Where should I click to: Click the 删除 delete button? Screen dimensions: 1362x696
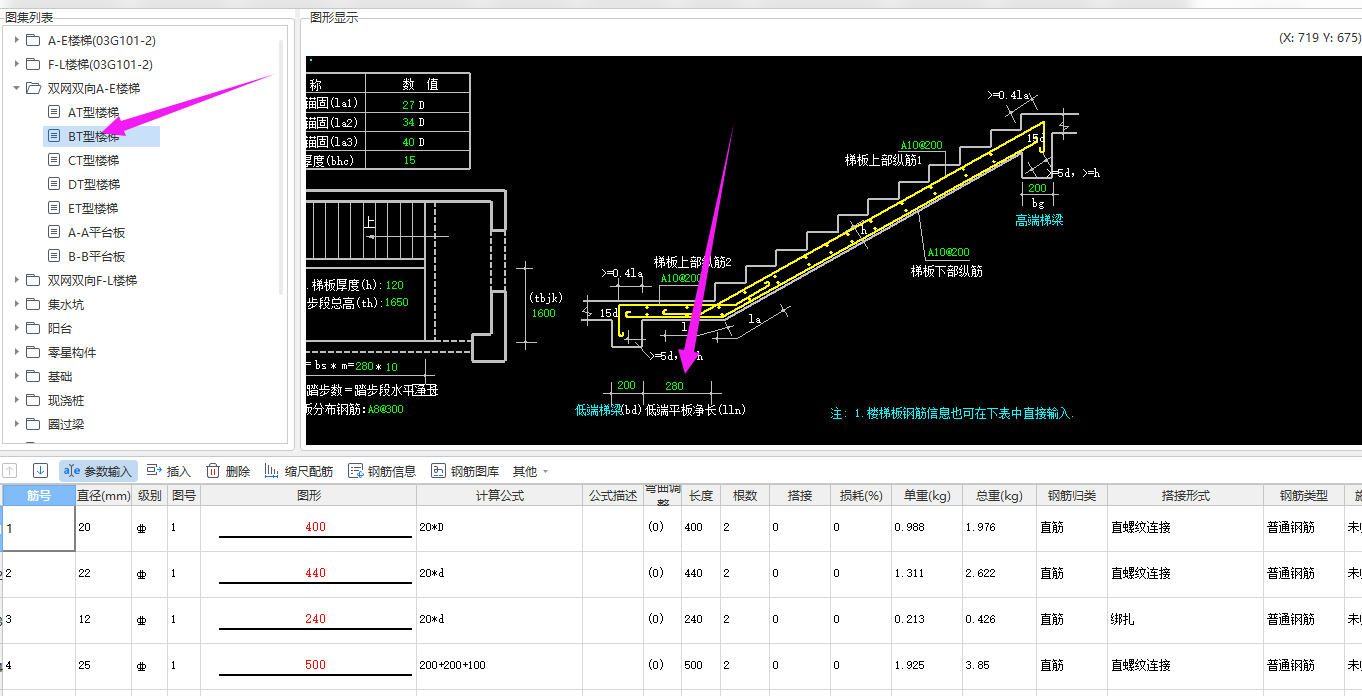point(228,471)
